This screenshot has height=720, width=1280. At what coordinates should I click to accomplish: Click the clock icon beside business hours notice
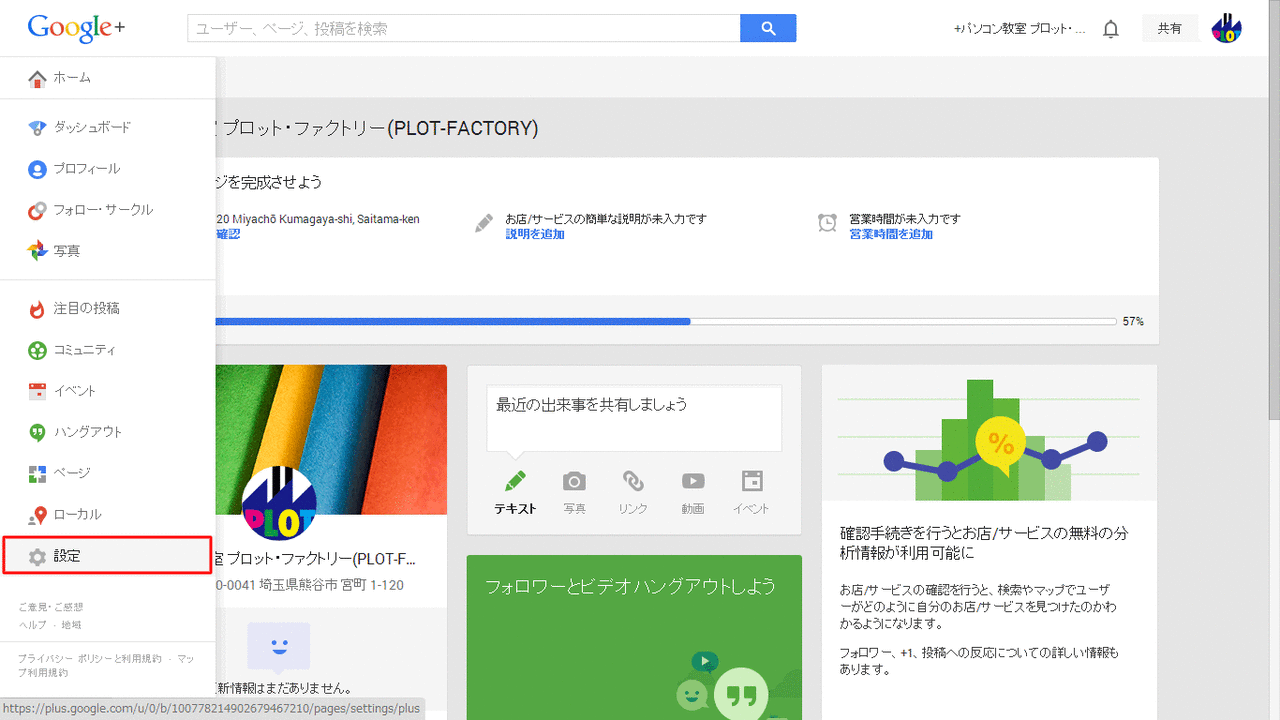[827, 222]
